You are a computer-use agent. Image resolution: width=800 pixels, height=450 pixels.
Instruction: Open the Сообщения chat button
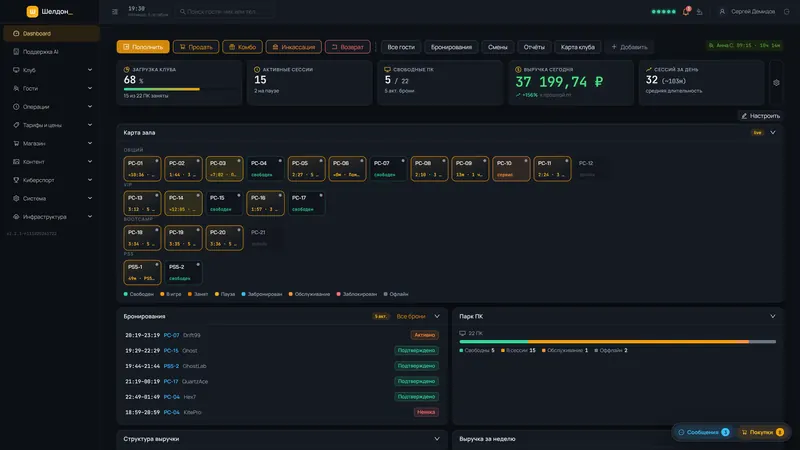click(704, 433)
